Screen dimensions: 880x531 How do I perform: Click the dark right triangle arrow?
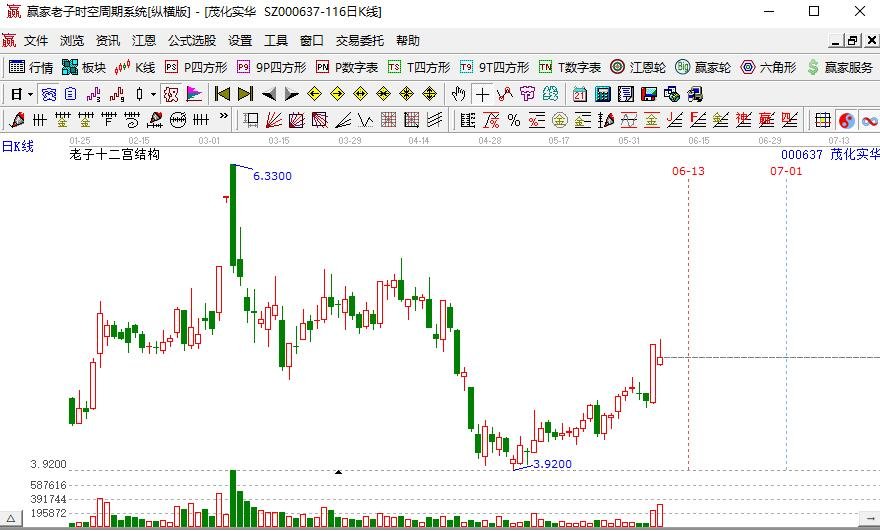coord(291,94)
